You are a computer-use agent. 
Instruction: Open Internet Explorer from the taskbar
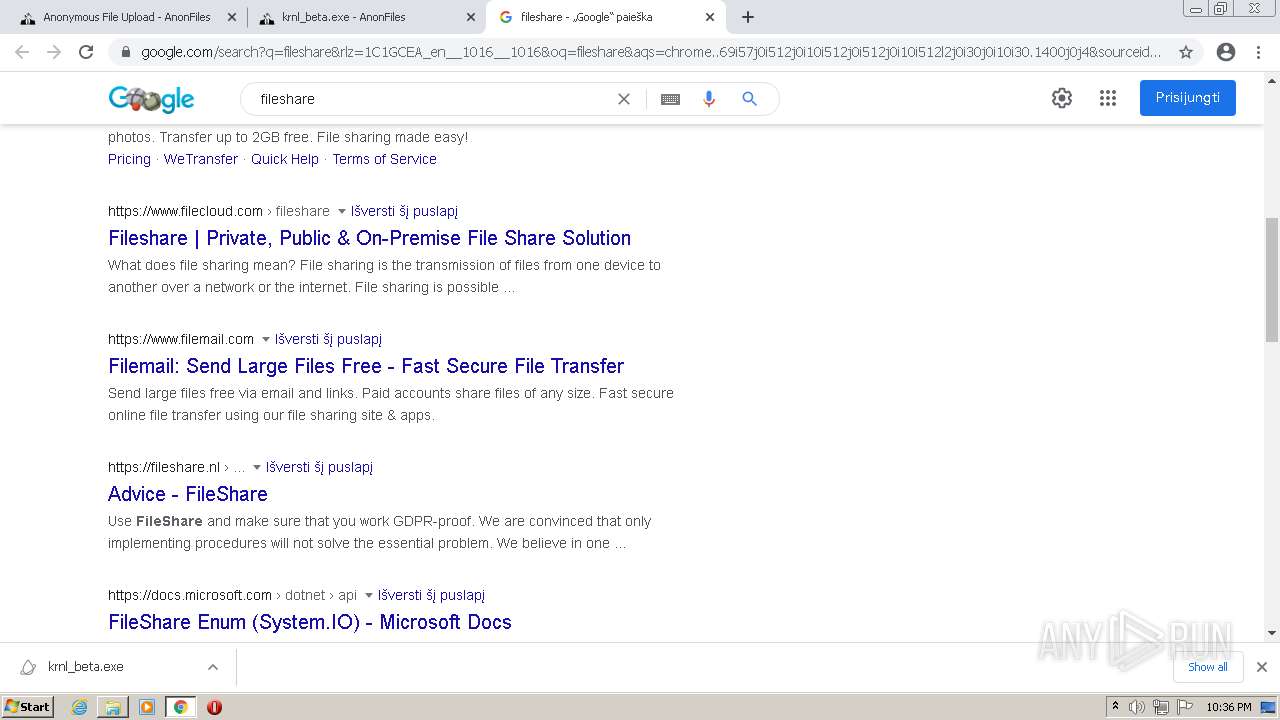click(x=79, y=707)
